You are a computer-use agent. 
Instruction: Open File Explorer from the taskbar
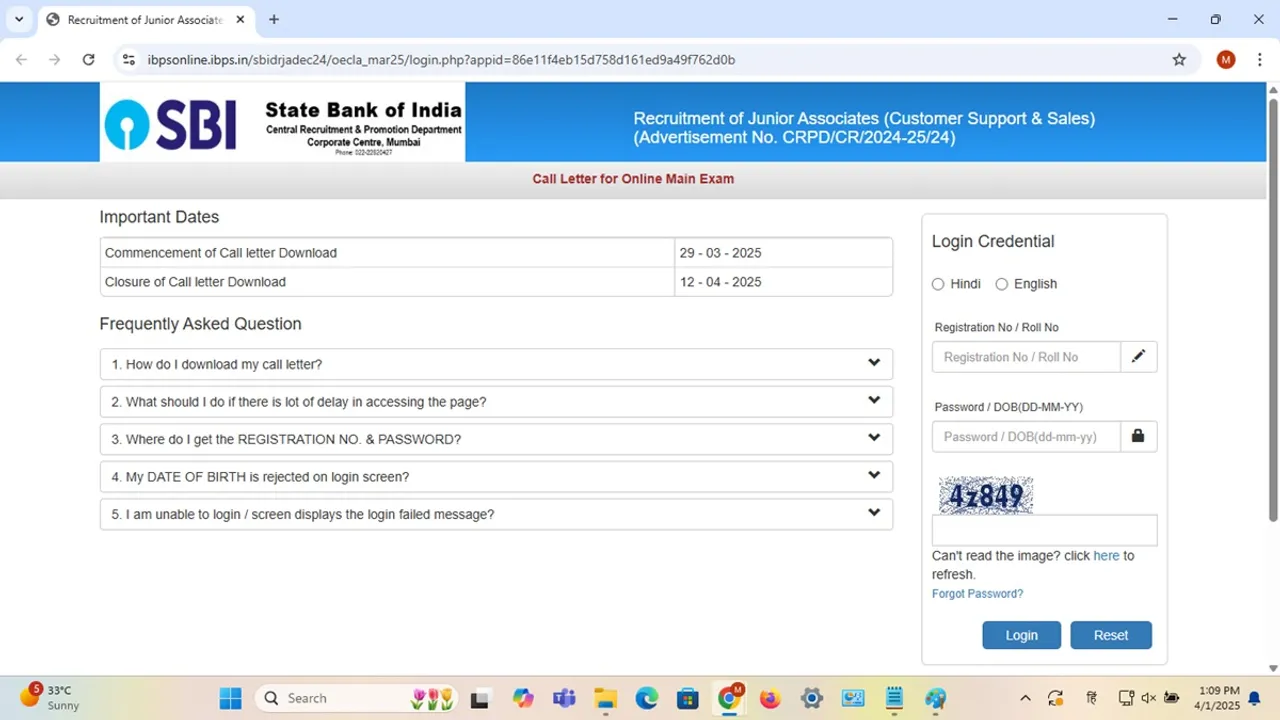(605, 698)
